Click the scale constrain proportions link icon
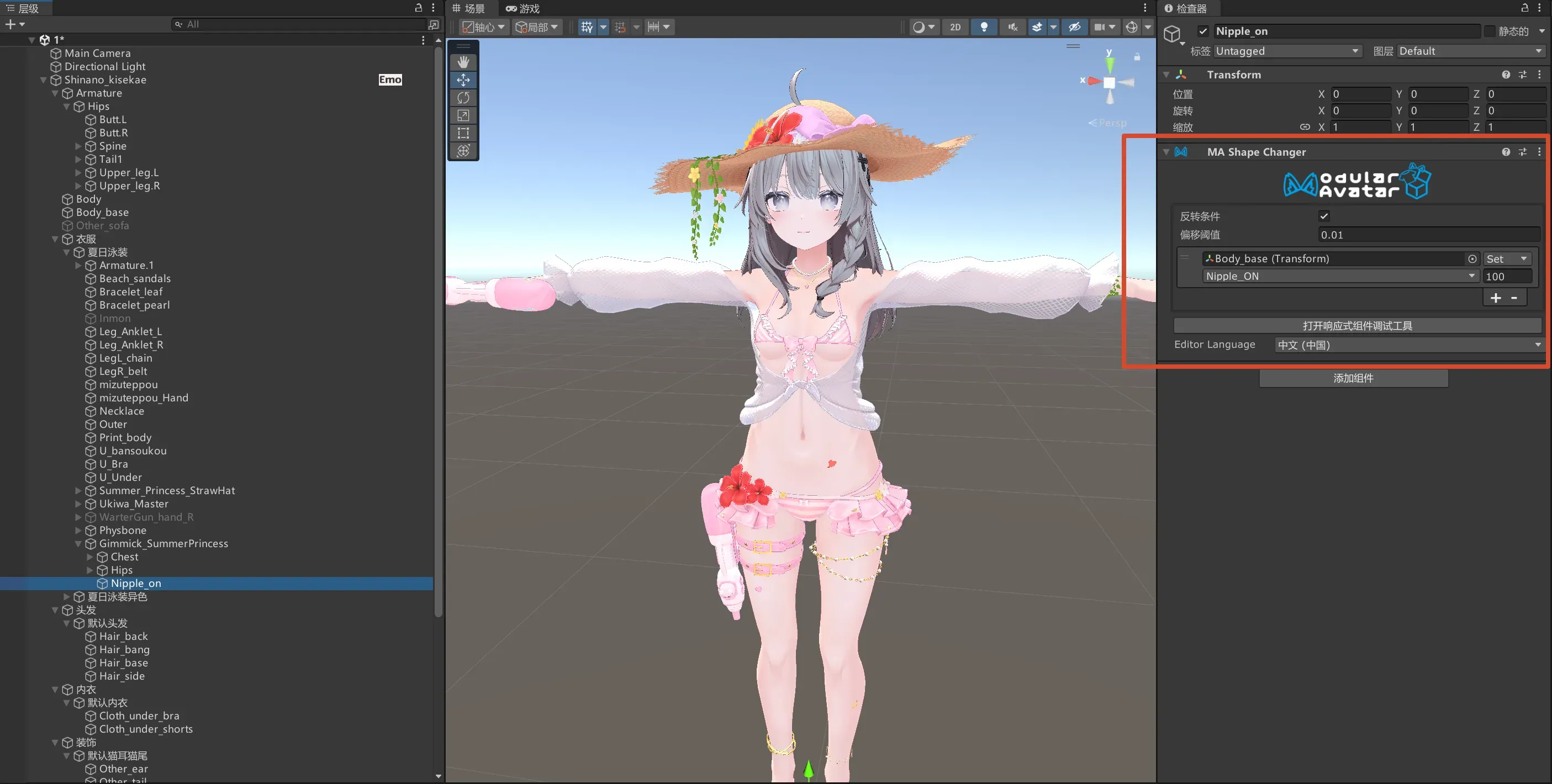 [1305, 127]
